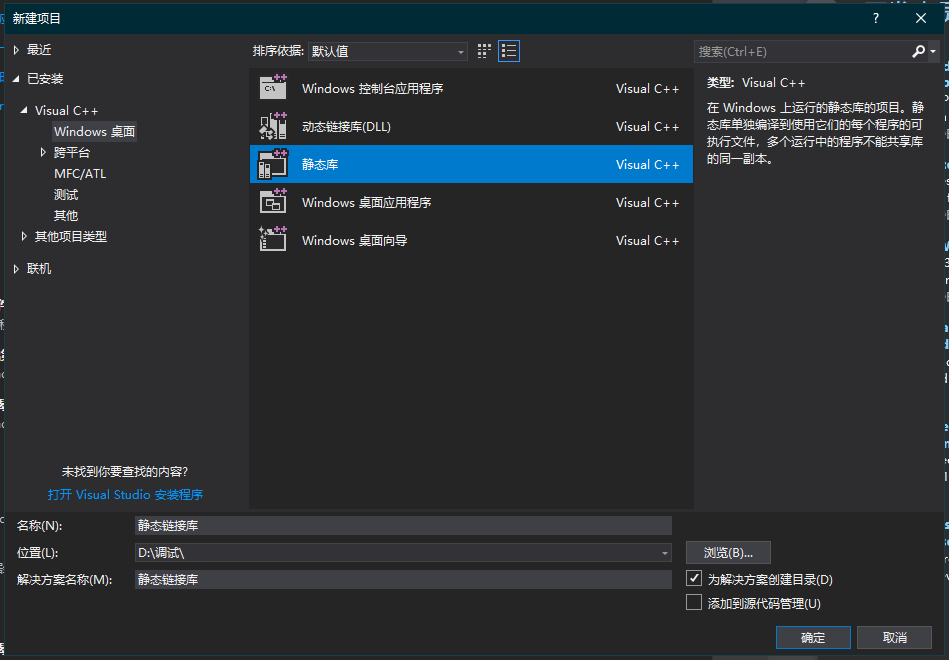
Task: Open the search options dropdown arrow
Action: [x=933, y=51]
